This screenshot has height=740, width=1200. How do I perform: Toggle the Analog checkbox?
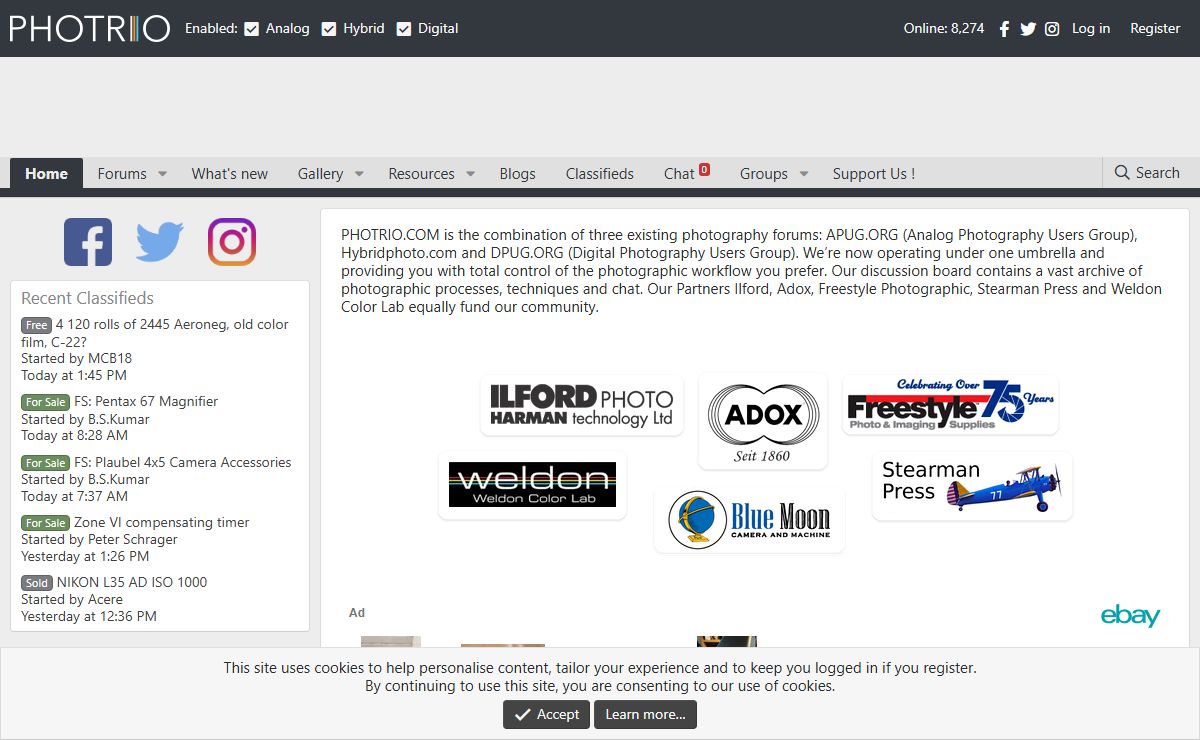click(252, 29)
